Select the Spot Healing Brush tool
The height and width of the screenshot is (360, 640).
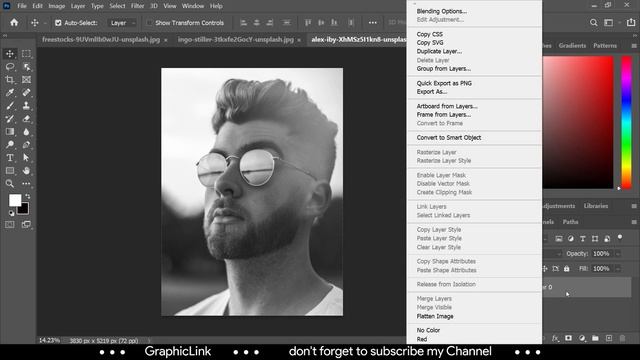point(26,93)
